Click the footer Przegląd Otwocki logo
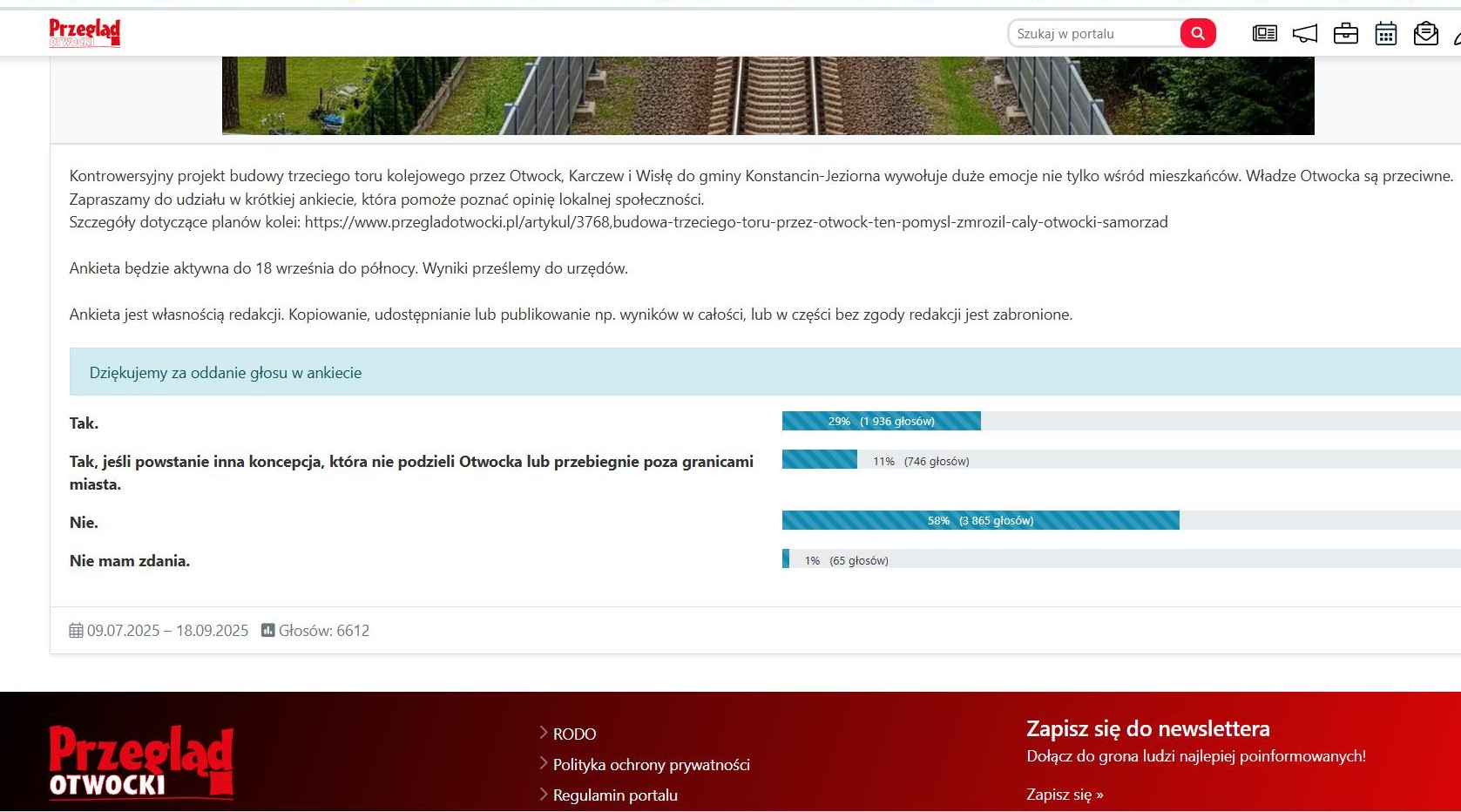Viewport: 1461px width, 812px height. click(x=141, y=762)
